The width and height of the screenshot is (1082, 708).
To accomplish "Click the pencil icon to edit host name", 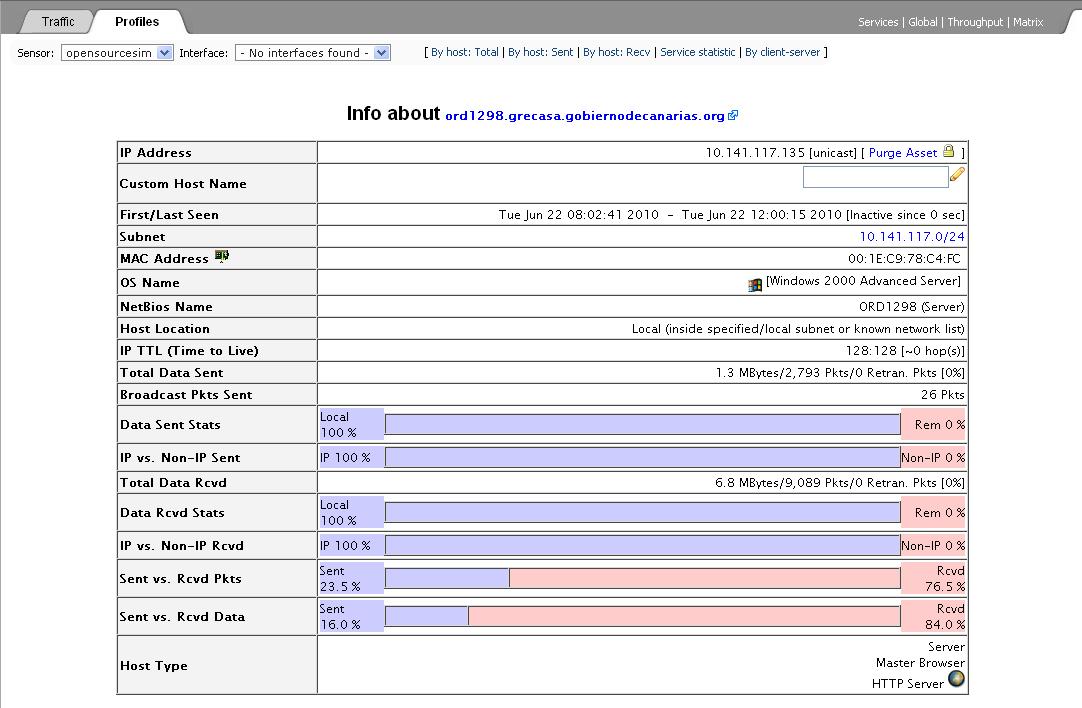I will 957,174.
